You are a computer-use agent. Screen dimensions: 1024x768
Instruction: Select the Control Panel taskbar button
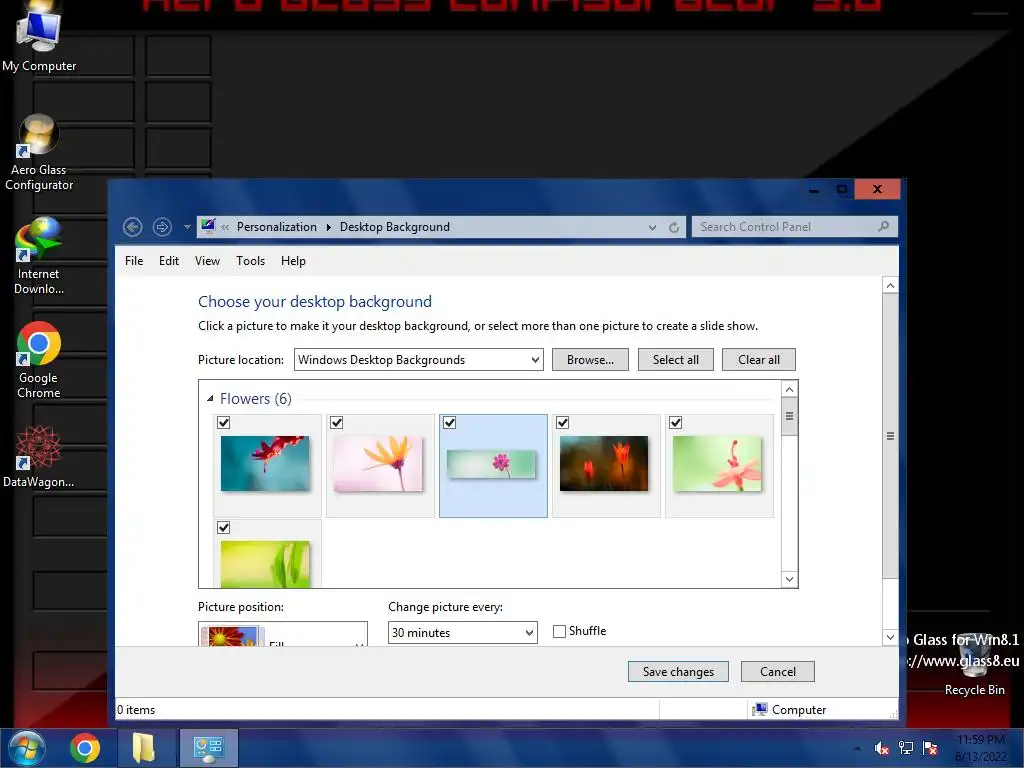coord(208,748)
